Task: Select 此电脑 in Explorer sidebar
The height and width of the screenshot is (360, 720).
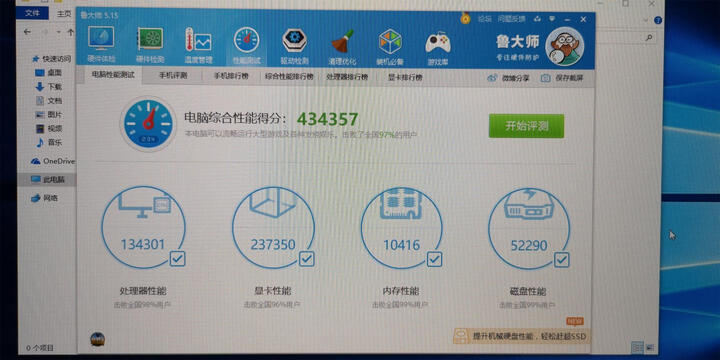Action: click(48, 180)
